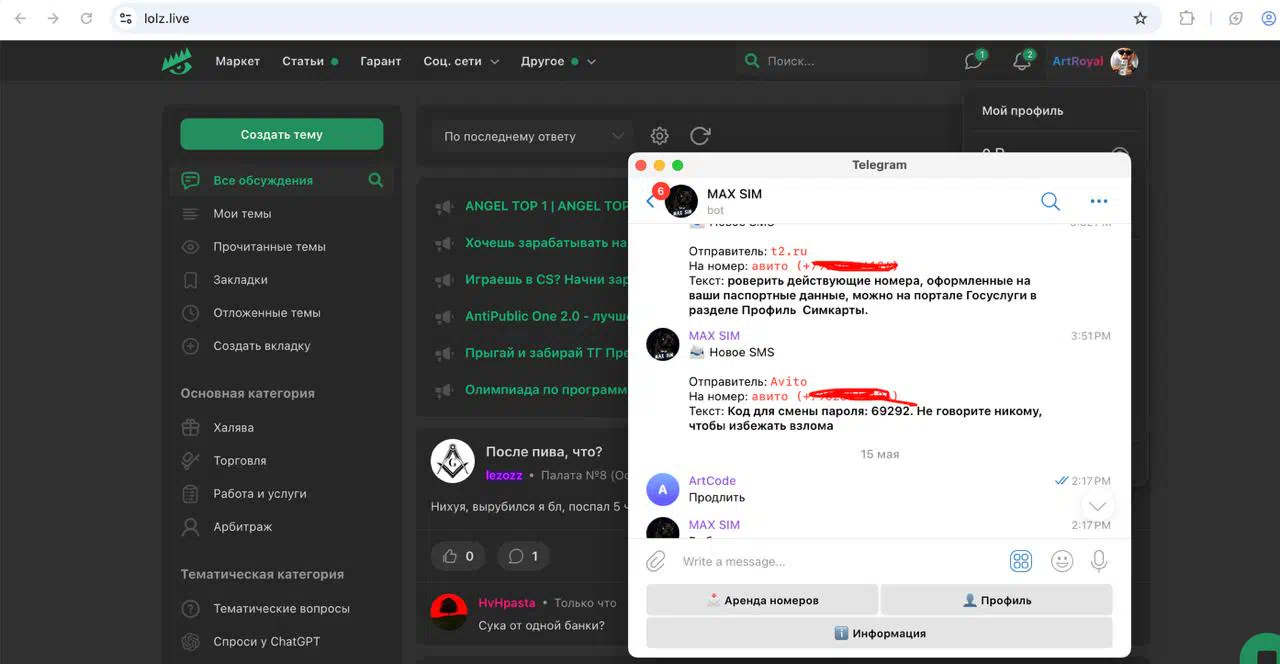
Task: Click the Информация bot button
Action: coord(879,633)
